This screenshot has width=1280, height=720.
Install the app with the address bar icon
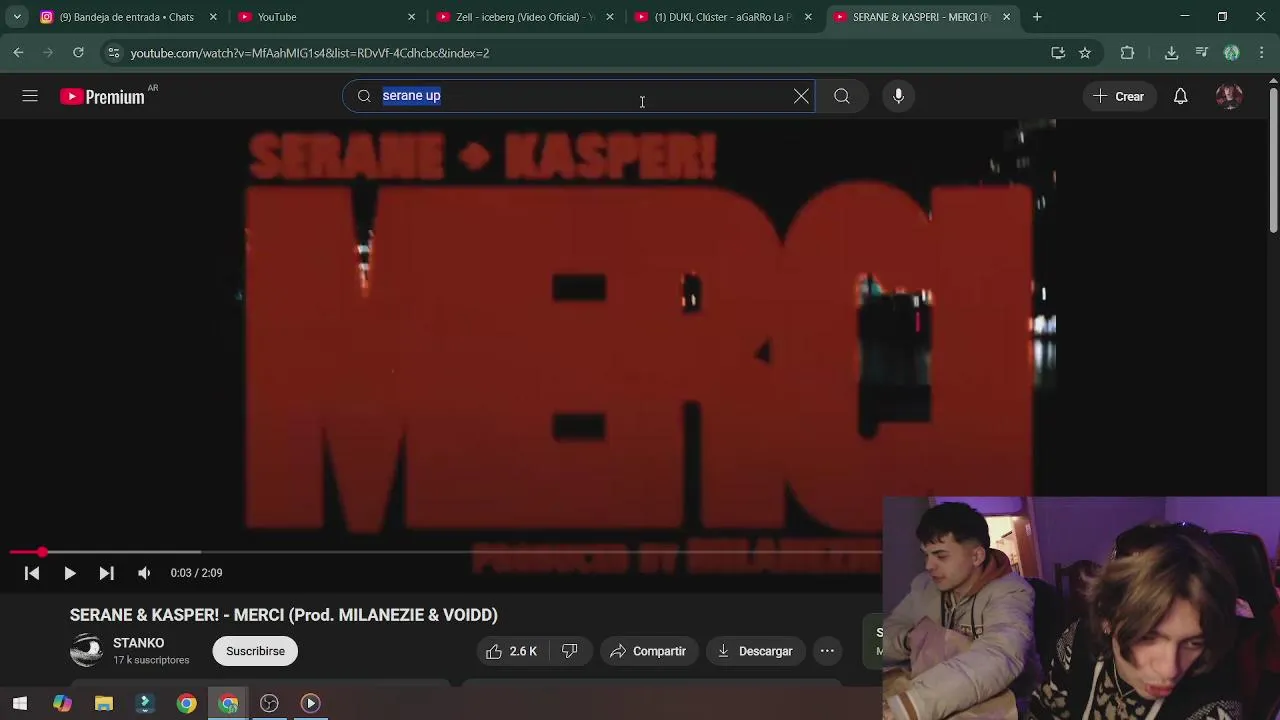click(x=1058, y=53)
